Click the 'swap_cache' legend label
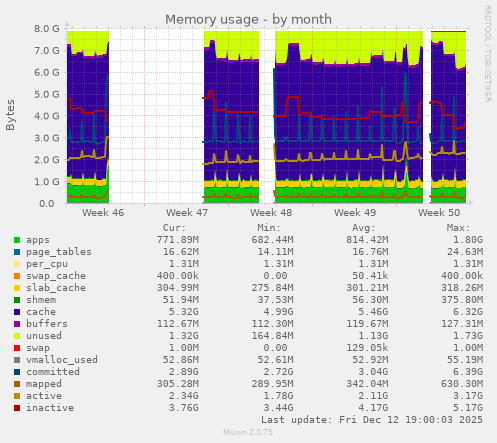Screen dimensions: 497x443 tap(56, 276)
